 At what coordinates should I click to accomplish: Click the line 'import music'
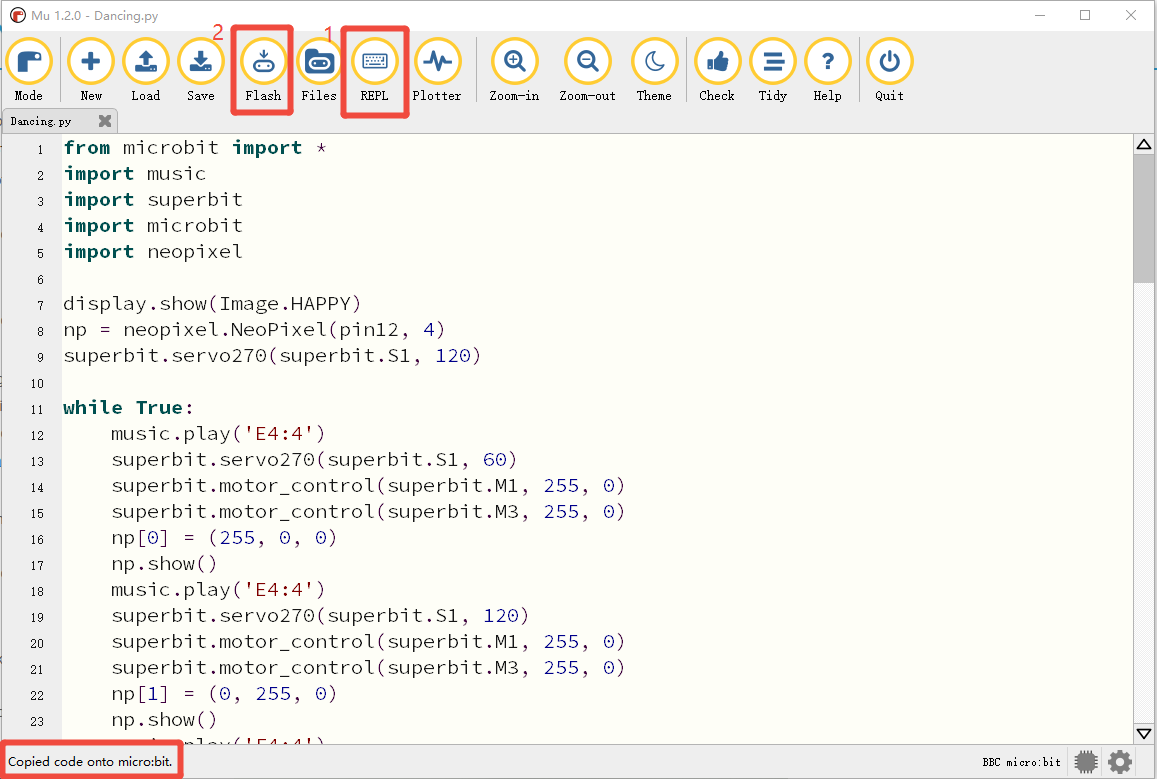[135, 174]
